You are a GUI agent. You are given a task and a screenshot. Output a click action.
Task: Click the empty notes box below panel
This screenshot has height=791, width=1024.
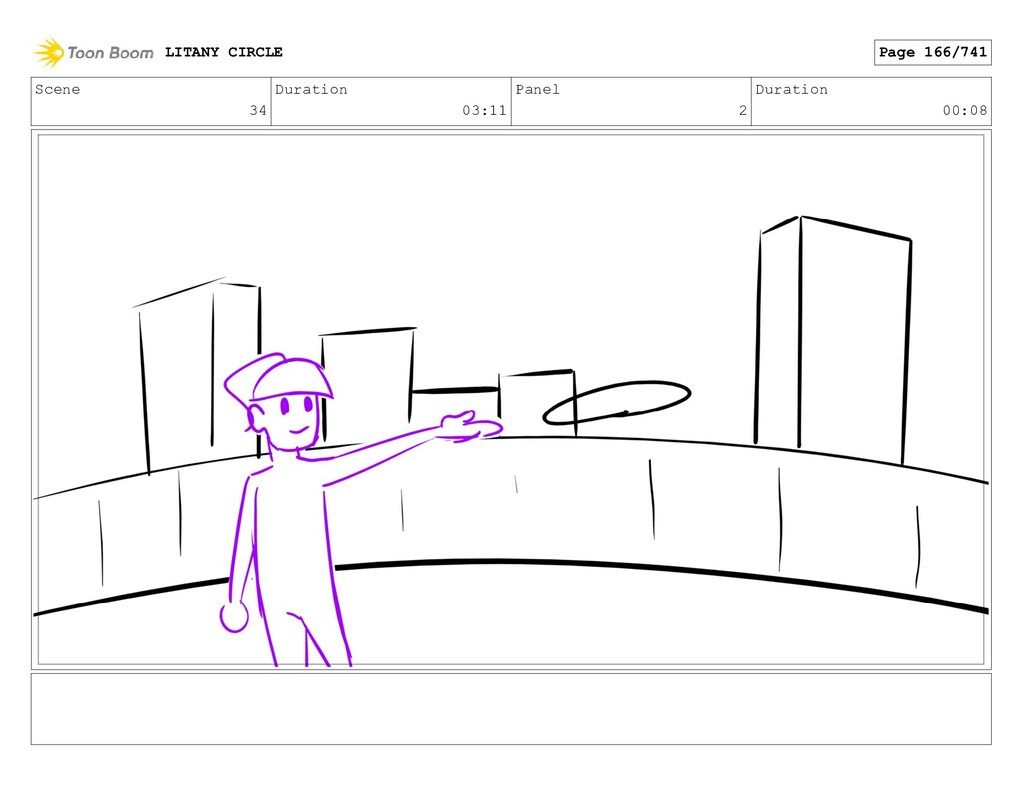(511, 709)
